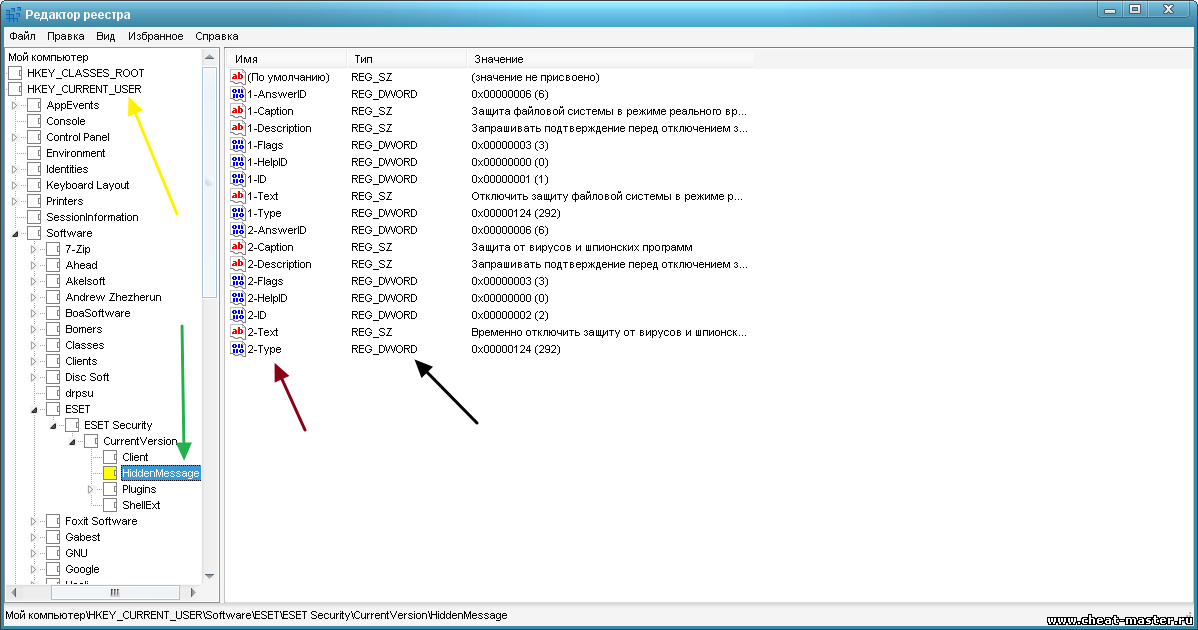
Task: Expand the Disc Soft key
Action: (x=34, y=377)
